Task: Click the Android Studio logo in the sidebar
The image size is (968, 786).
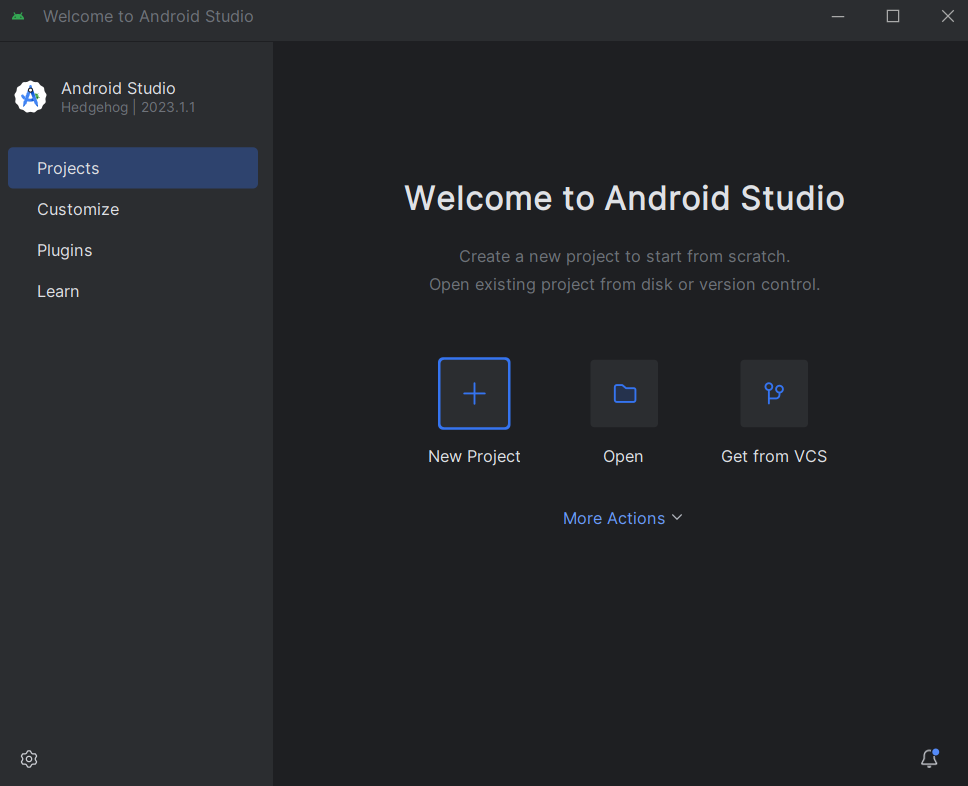Action: (x=31, y=97)
